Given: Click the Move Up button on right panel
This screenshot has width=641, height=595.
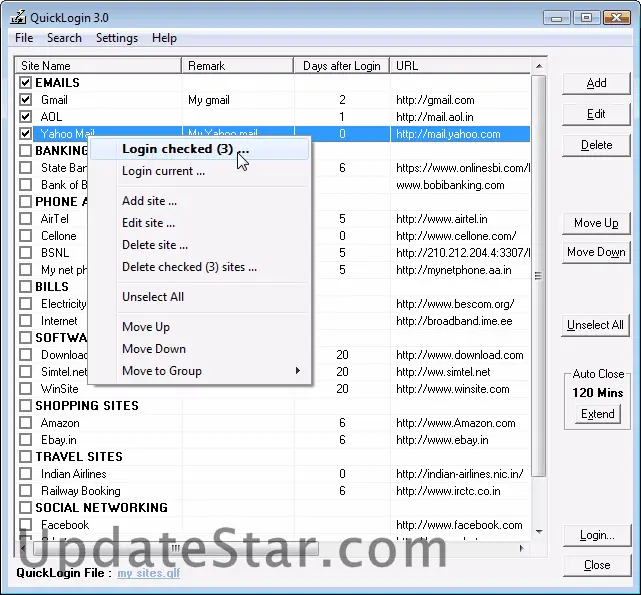Looking at the screenshot, I should click(596, 223).
